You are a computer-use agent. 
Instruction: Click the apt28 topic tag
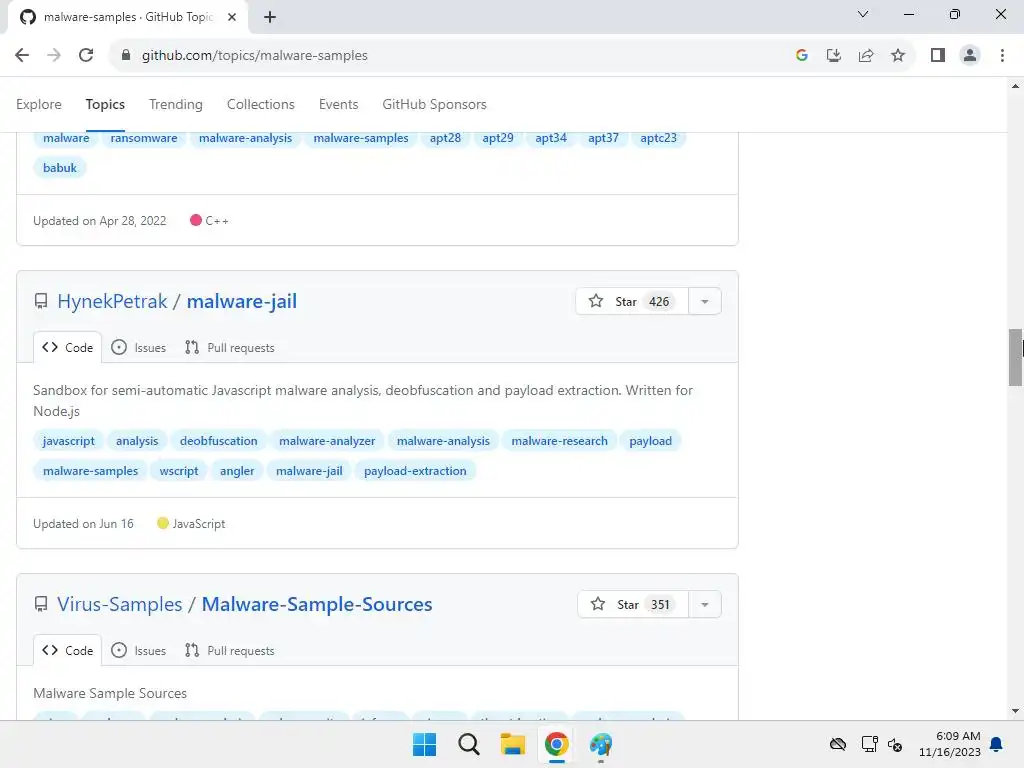coord(445,138)
